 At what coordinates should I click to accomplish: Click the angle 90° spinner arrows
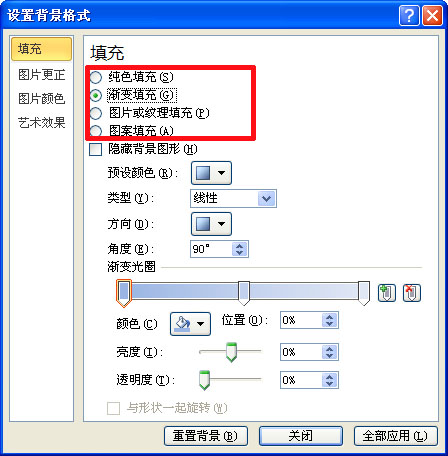pos(239,249)
